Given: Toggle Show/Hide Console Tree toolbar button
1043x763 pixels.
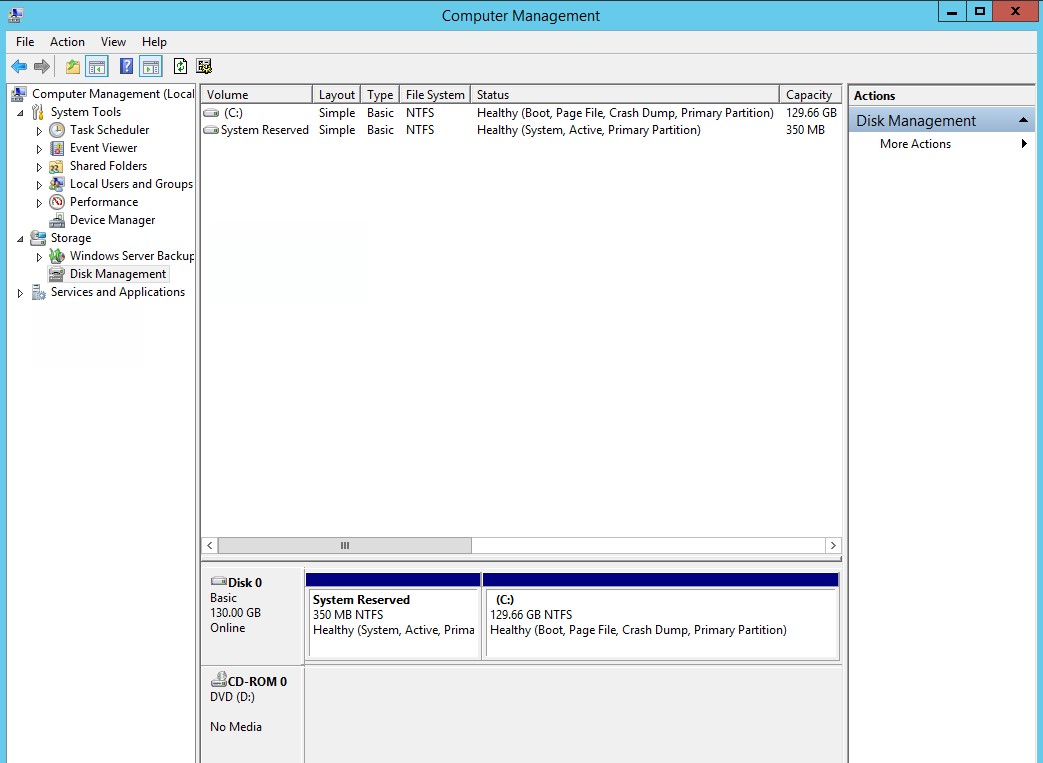Looking at the screenshot, I should pos(97,66).
